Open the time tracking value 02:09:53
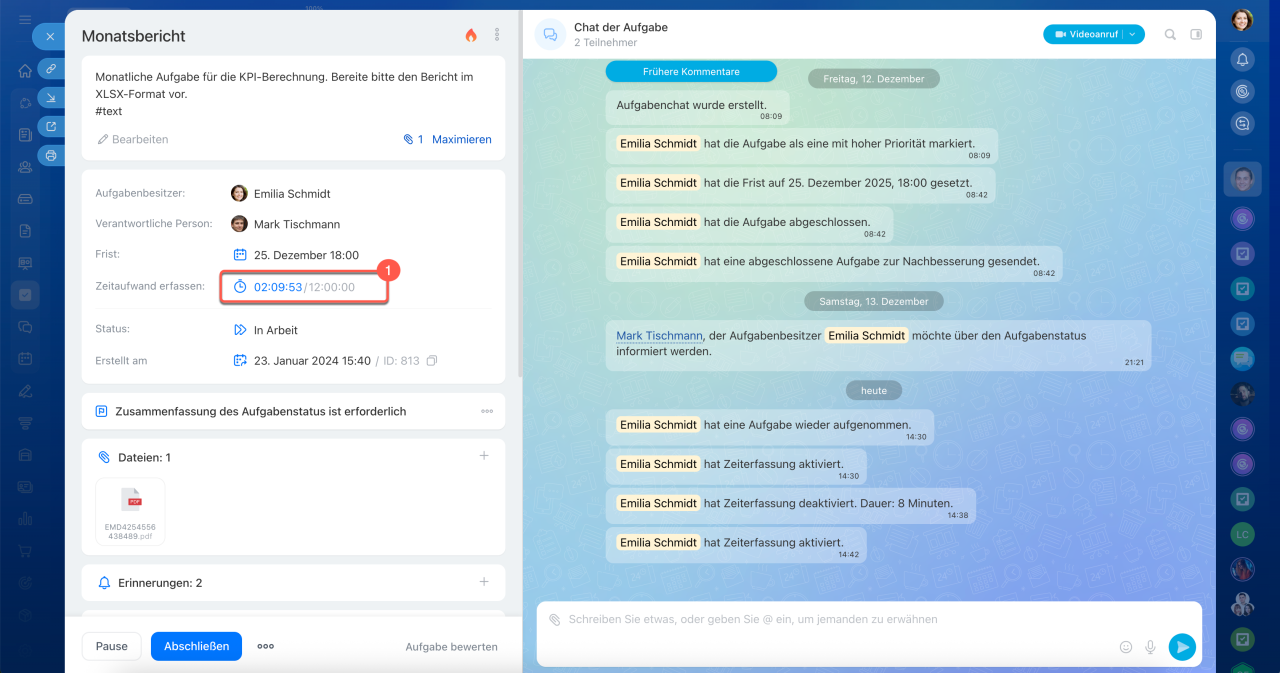The width and height of the screenshot is (1280, 673). coord(278,287)
